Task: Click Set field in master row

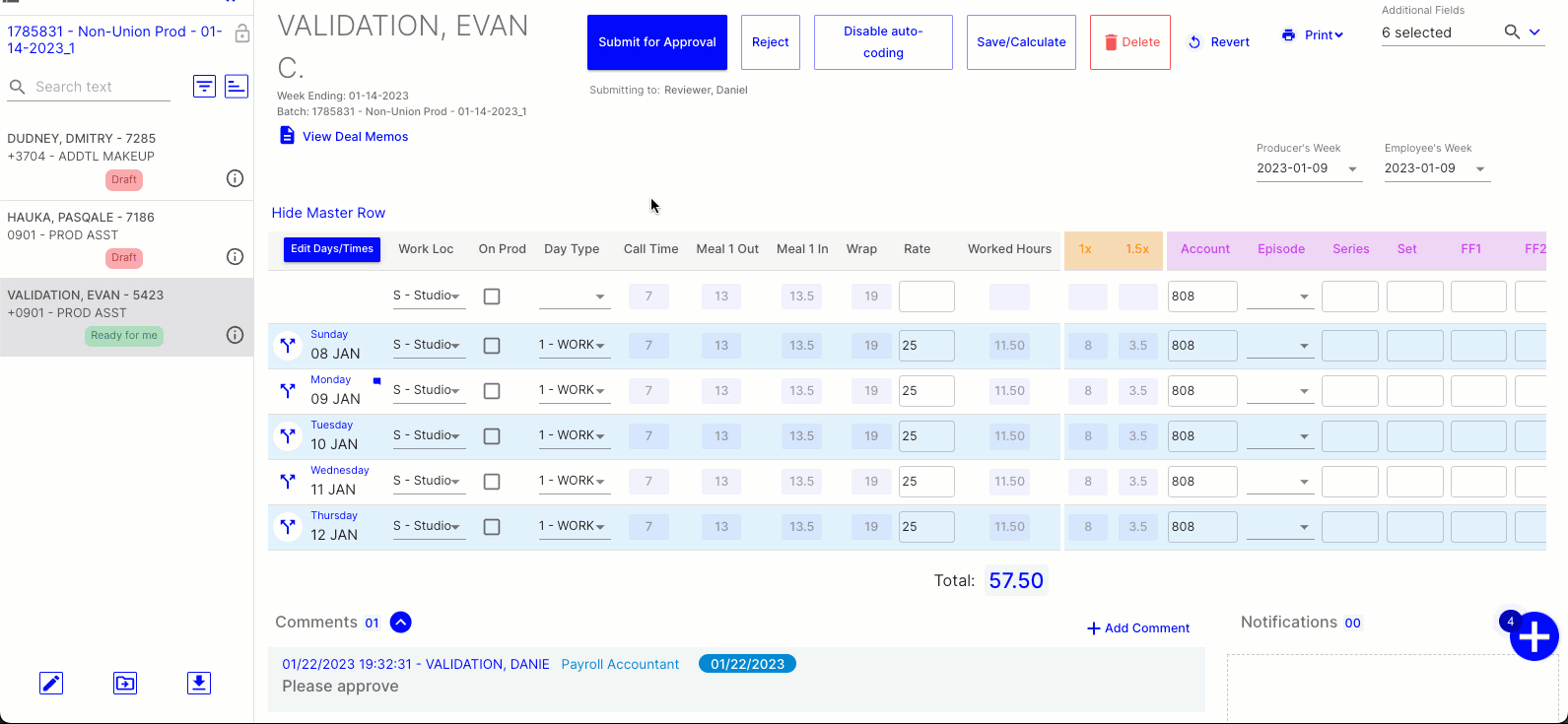Action: click(x=1415, y=296)
